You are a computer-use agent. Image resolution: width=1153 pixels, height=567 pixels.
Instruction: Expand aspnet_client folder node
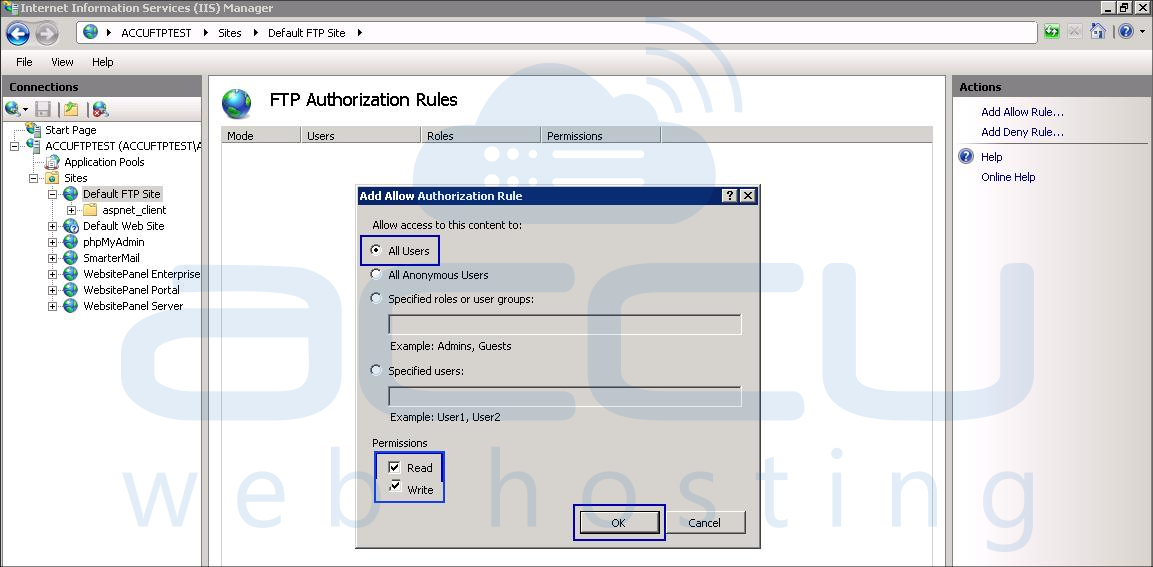coord(71,210)
